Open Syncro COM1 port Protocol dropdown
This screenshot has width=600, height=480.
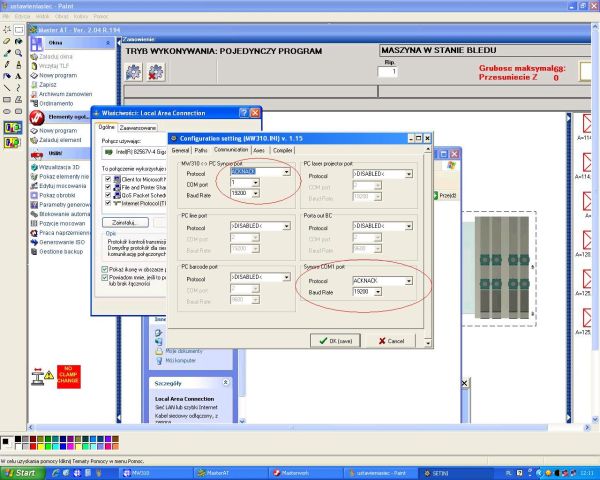tap(409, 281)
